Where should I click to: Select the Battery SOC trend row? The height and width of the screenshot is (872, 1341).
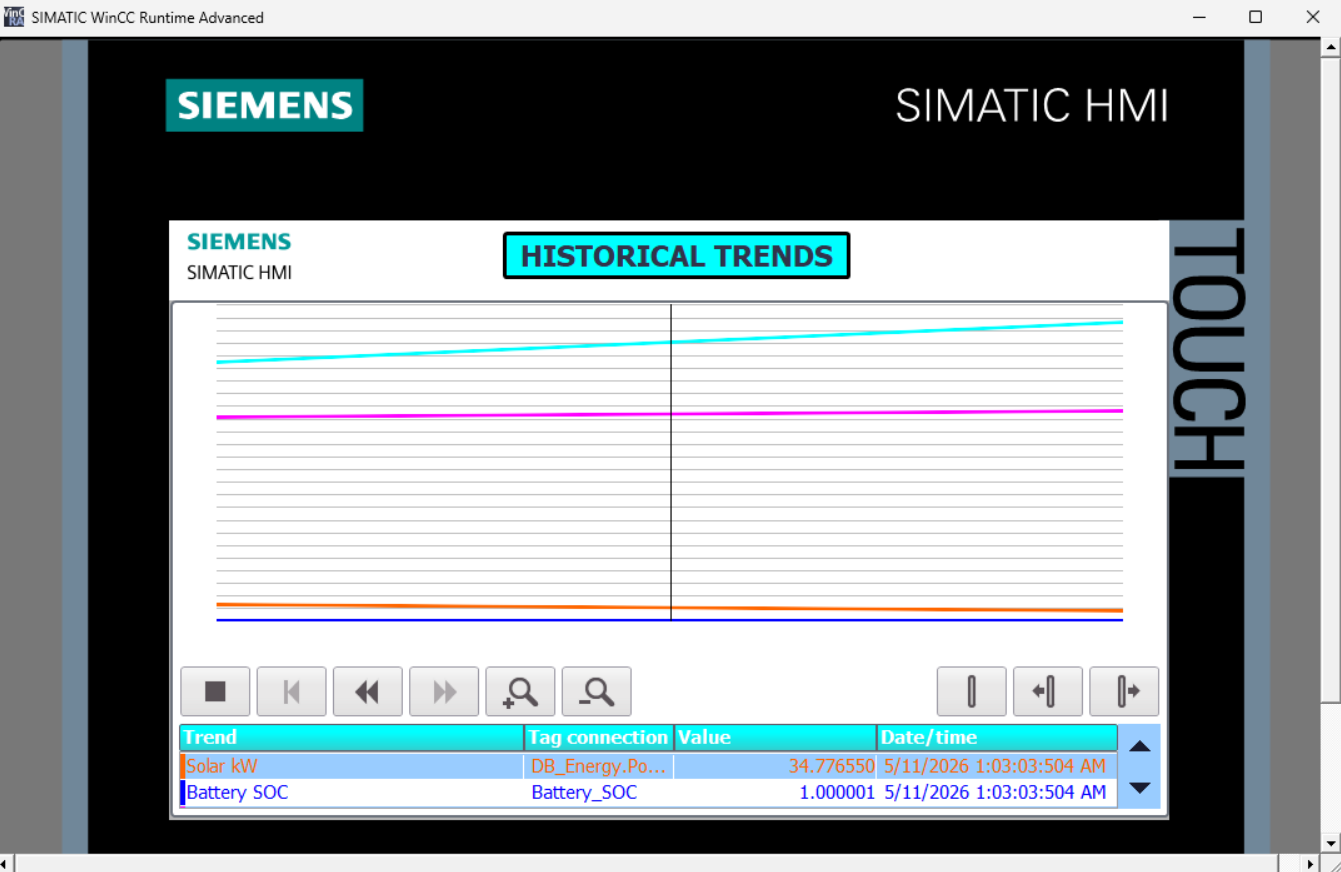648,793
